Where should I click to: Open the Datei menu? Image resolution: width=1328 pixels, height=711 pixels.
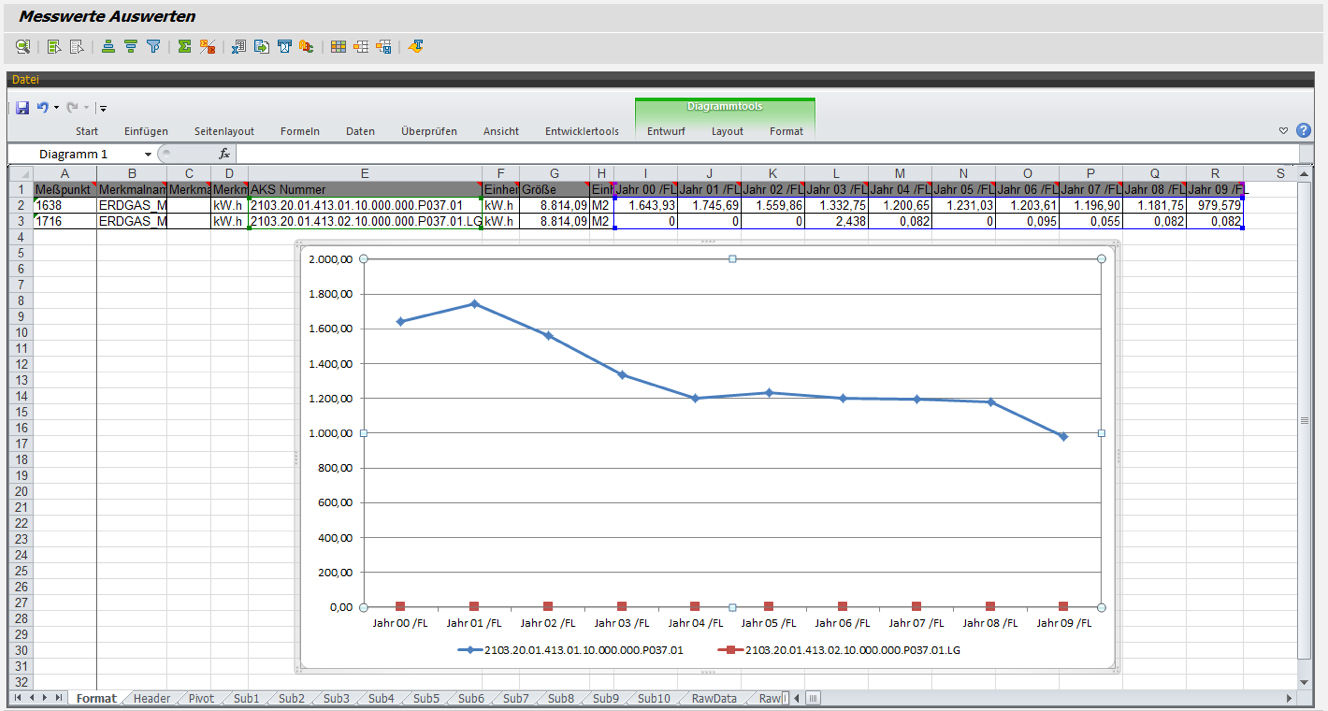tap(26, 79)
